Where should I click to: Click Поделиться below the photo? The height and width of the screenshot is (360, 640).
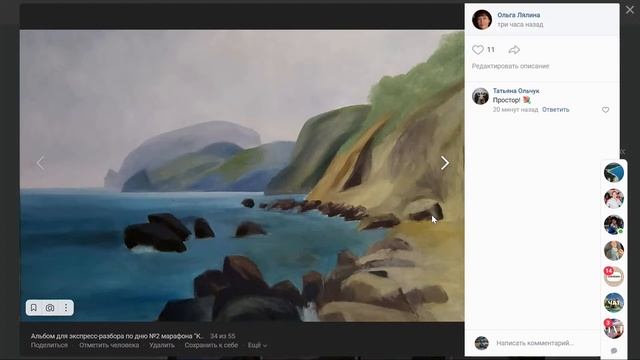(x=49, y=345)
